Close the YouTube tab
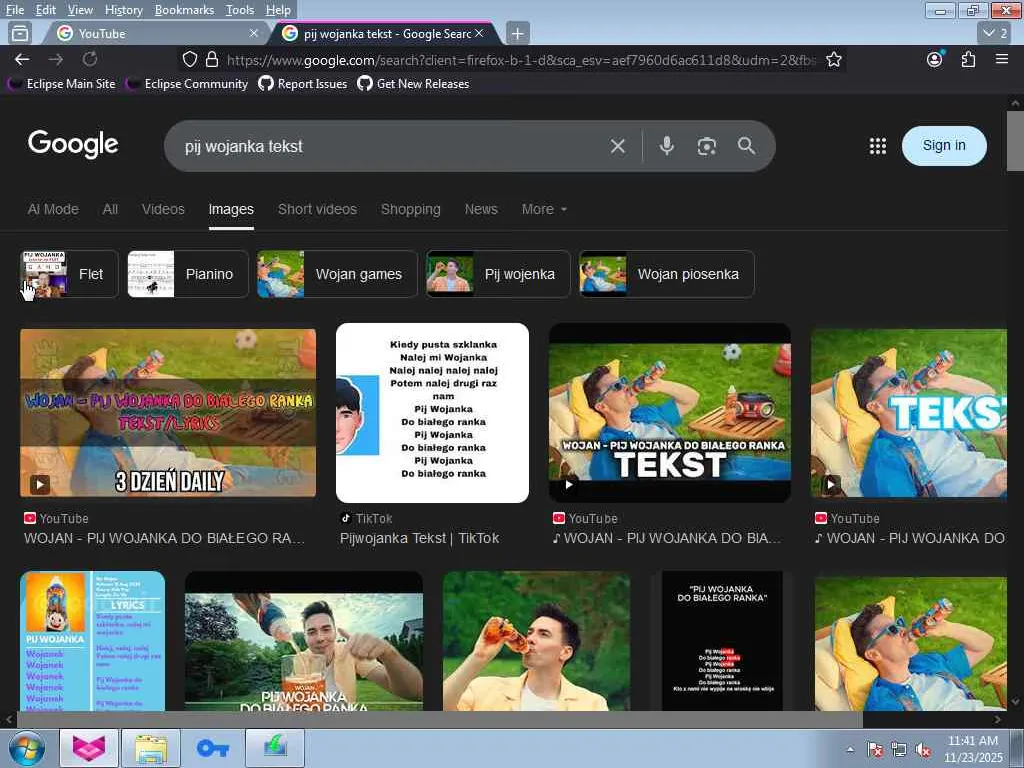Image resolution: width=1024 pixels, height=768 pixels. [x=253, y=33]
